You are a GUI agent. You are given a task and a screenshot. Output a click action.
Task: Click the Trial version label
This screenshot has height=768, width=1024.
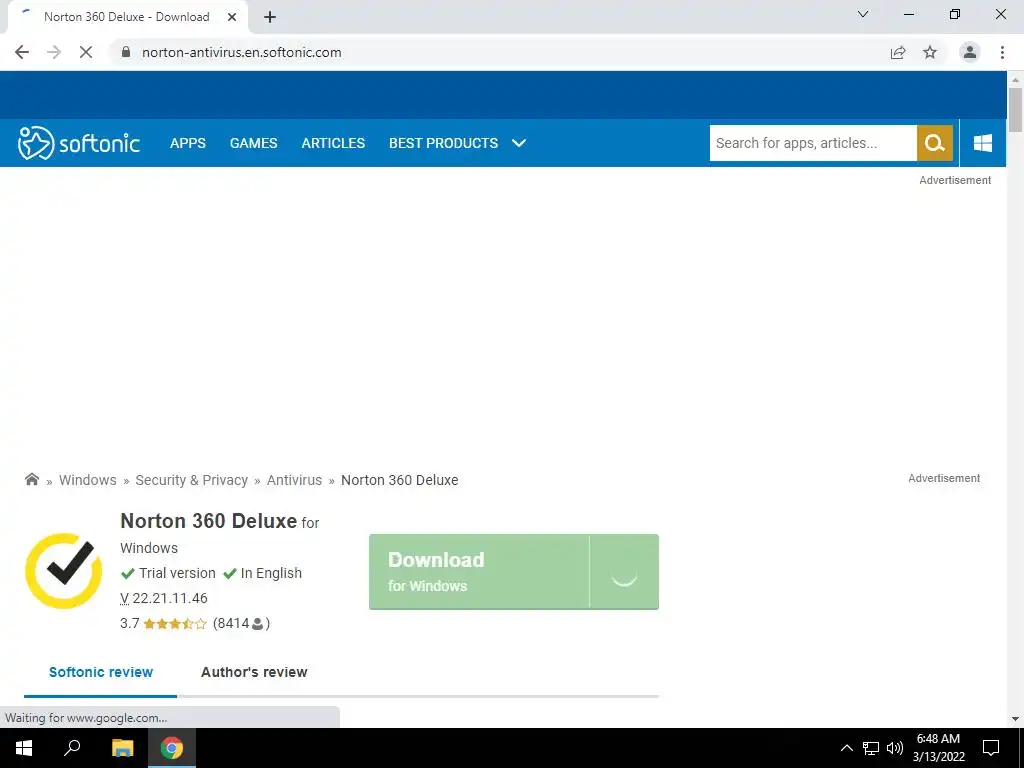coord(177,573)
